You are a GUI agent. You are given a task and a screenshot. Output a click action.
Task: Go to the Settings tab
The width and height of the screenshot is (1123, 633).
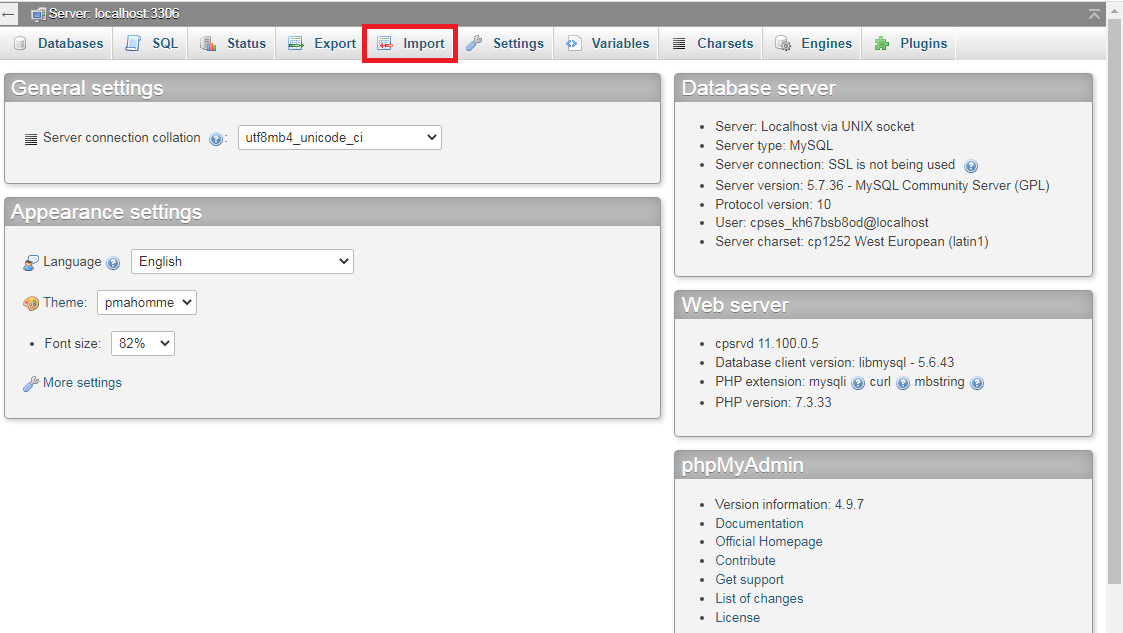pos(505,44)
